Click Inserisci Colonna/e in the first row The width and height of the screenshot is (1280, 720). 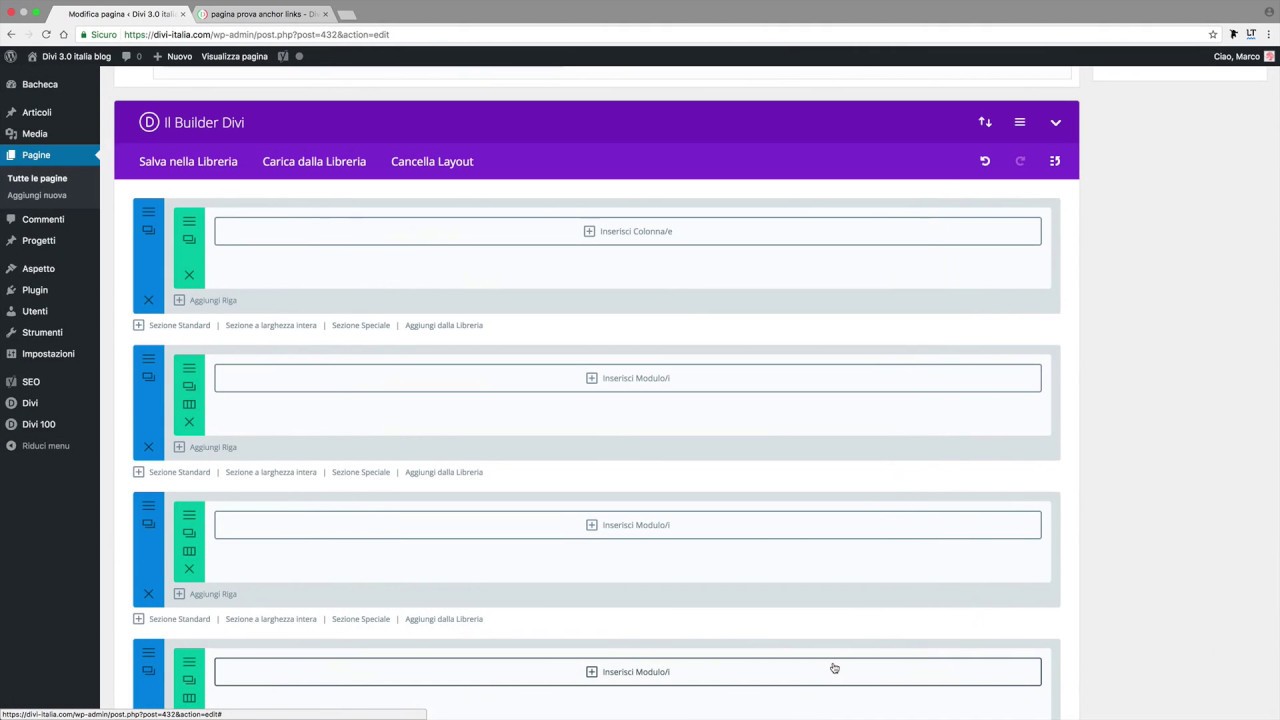coord(628,231)
